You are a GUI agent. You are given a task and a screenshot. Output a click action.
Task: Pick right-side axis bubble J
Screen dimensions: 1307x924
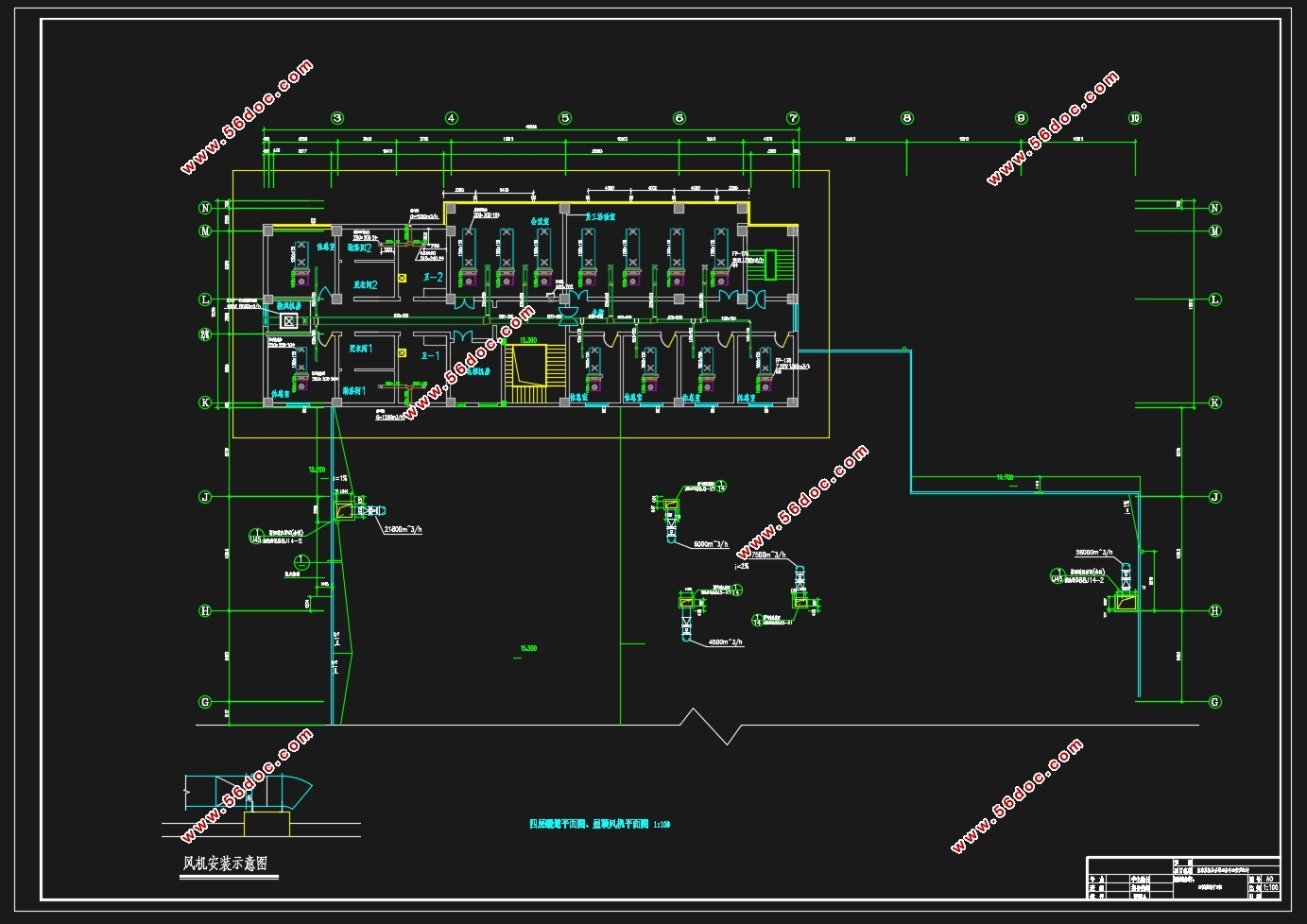click(x=1215, y=497)
